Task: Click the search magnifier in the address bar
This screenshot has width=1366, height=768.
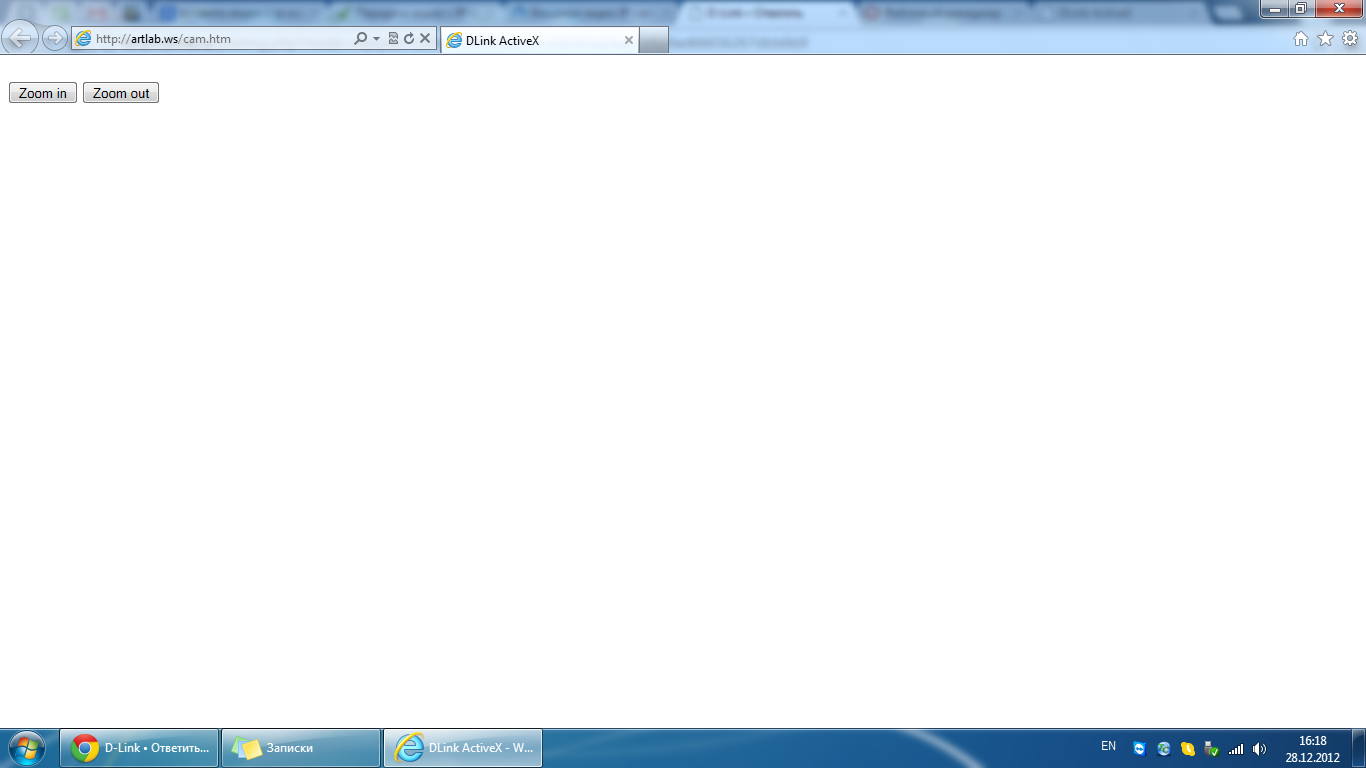Action: point(361,39)
